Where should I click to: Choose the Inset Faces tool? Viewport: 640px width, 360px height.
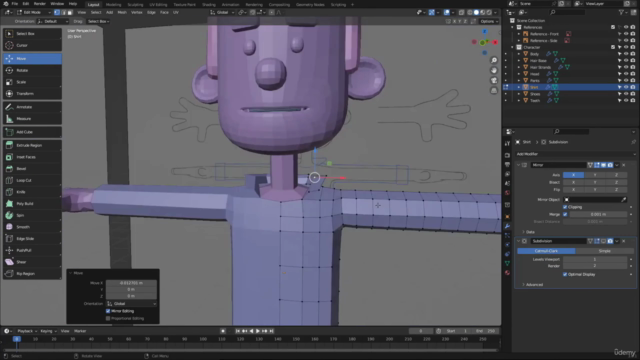(32, 157)
